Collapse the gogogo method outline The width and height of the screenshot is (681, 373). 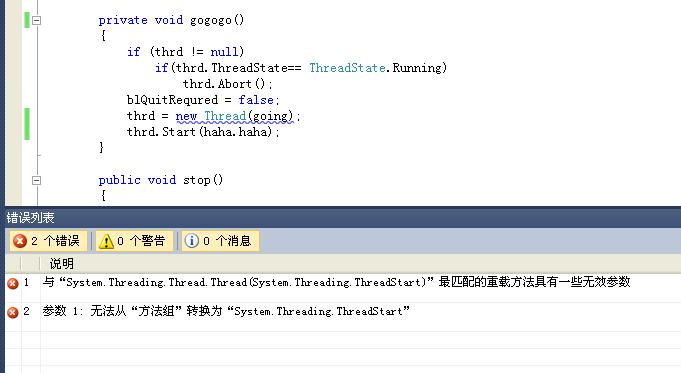click(x=36, y=20)
